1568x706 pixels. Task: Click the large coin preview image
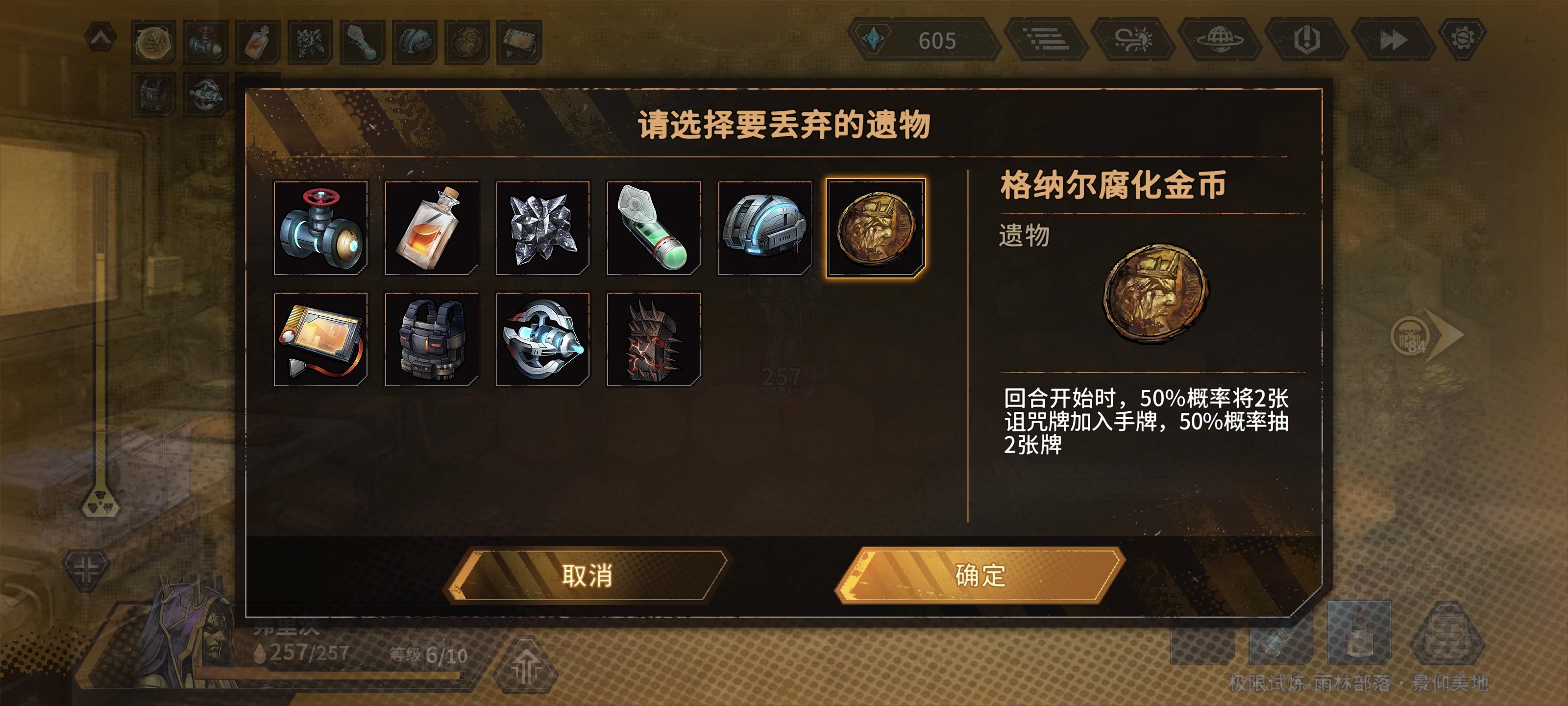click(x=1156, y=294)
